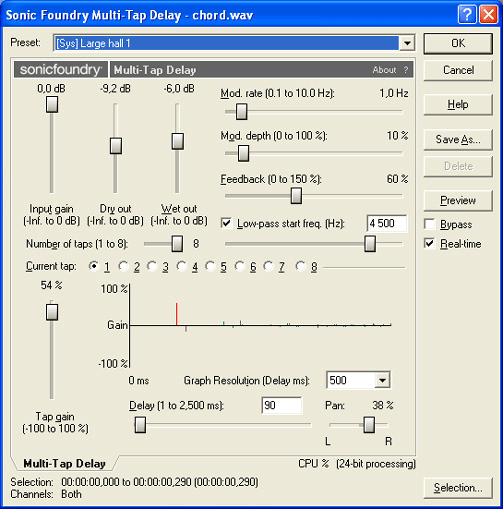Viewport: 503px width, 509px height.
Task: Click the Feedback slider handle
Action: [x=296, y=195]
